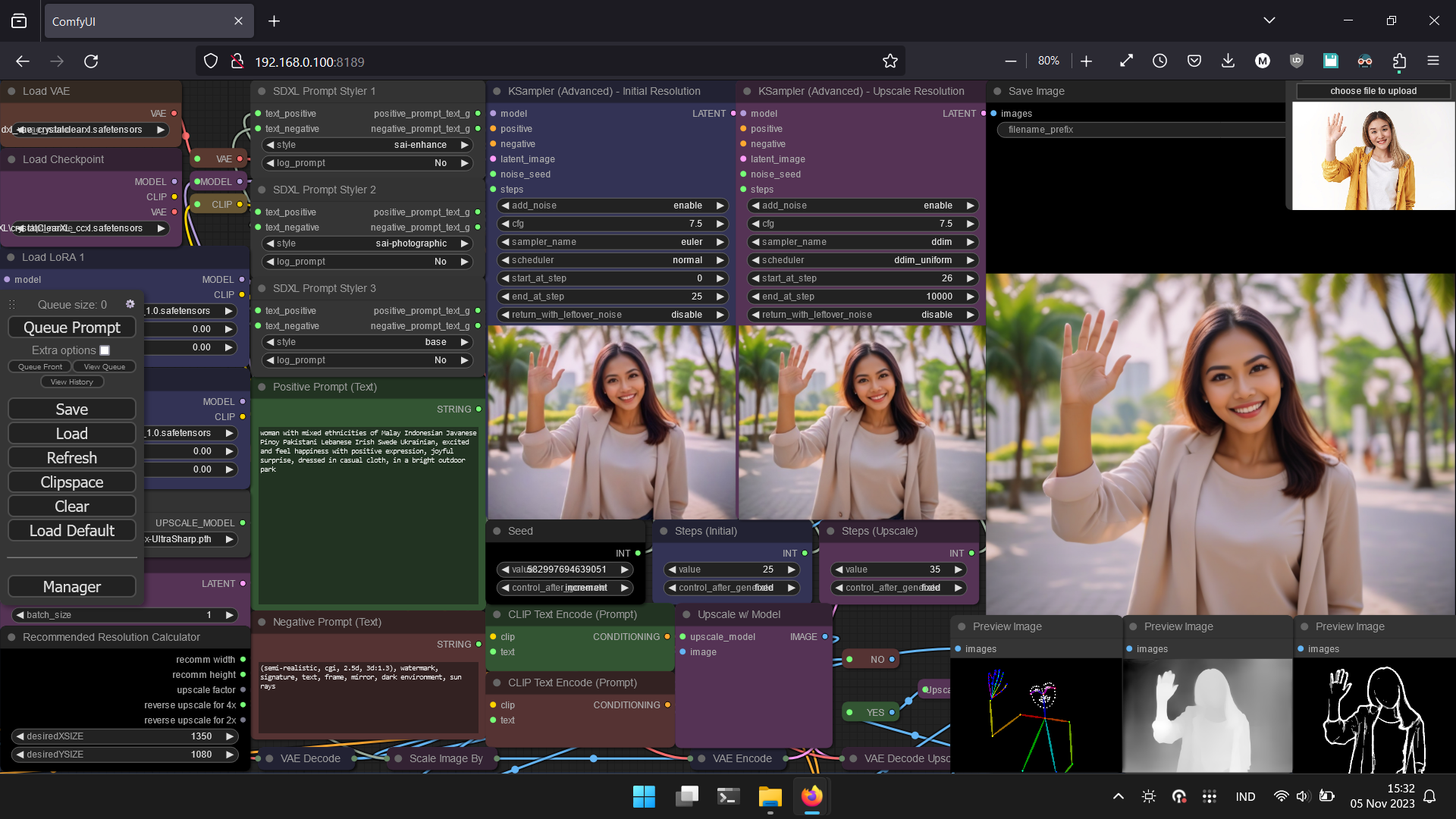1456x819 pixels.
Task: Change style base in Styler 3
Action: 367,342
